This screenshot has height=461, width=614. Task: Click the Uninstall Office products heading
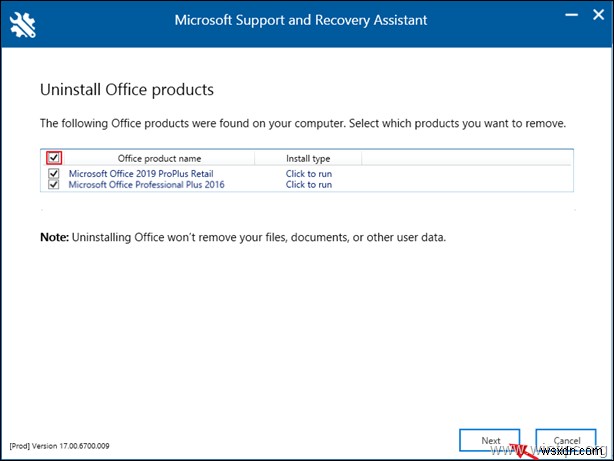point(126,90)
